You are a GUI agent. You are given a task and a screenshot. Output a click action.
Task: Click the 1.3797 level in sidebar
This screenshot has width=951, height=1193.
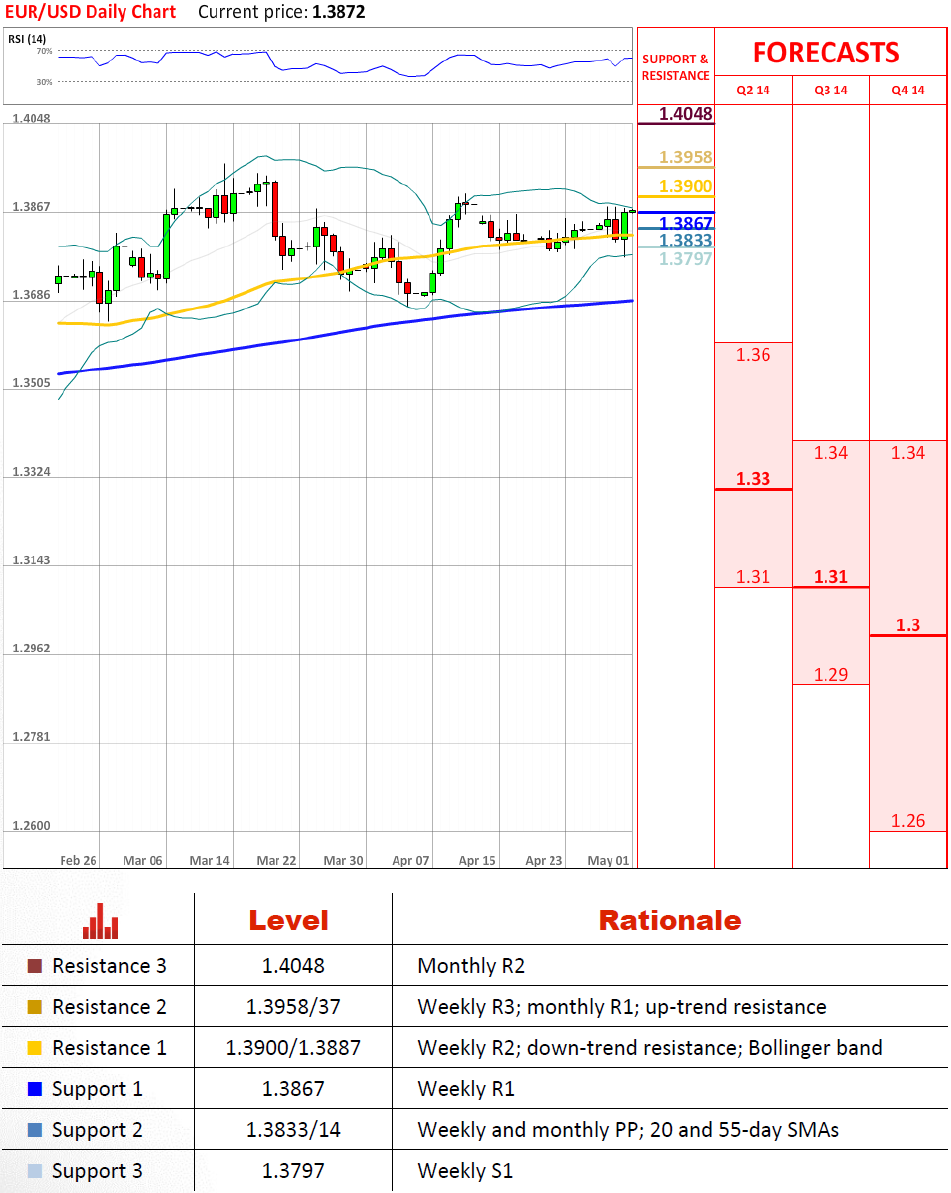[x=685, y=259]
